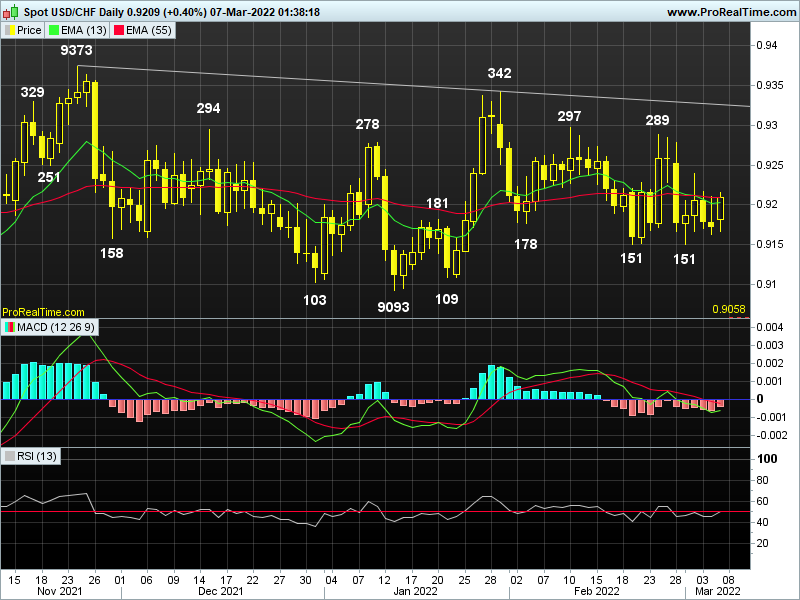Click the Mar 2022 month label

point(718,591)
